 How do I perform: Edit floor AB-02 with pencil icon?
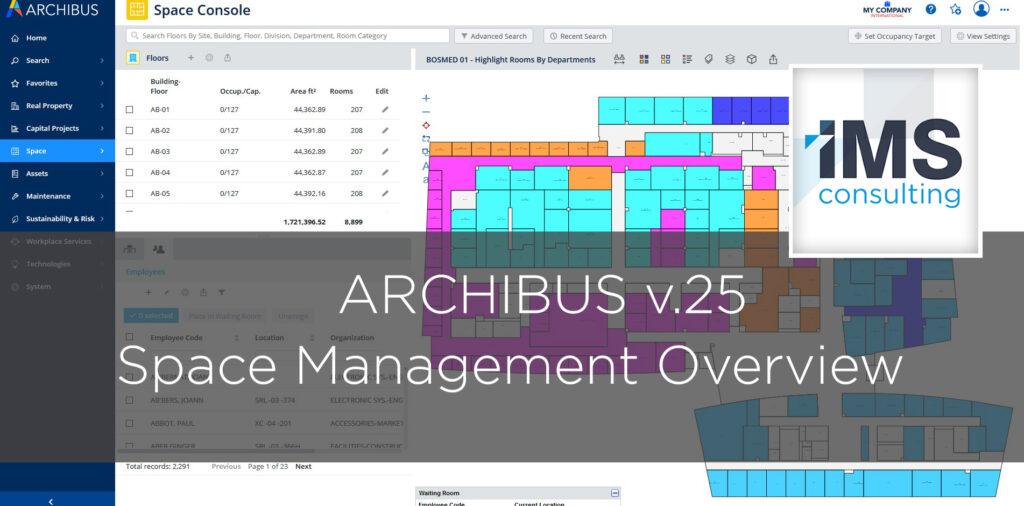pyautogui.click(x=385, y=131)
